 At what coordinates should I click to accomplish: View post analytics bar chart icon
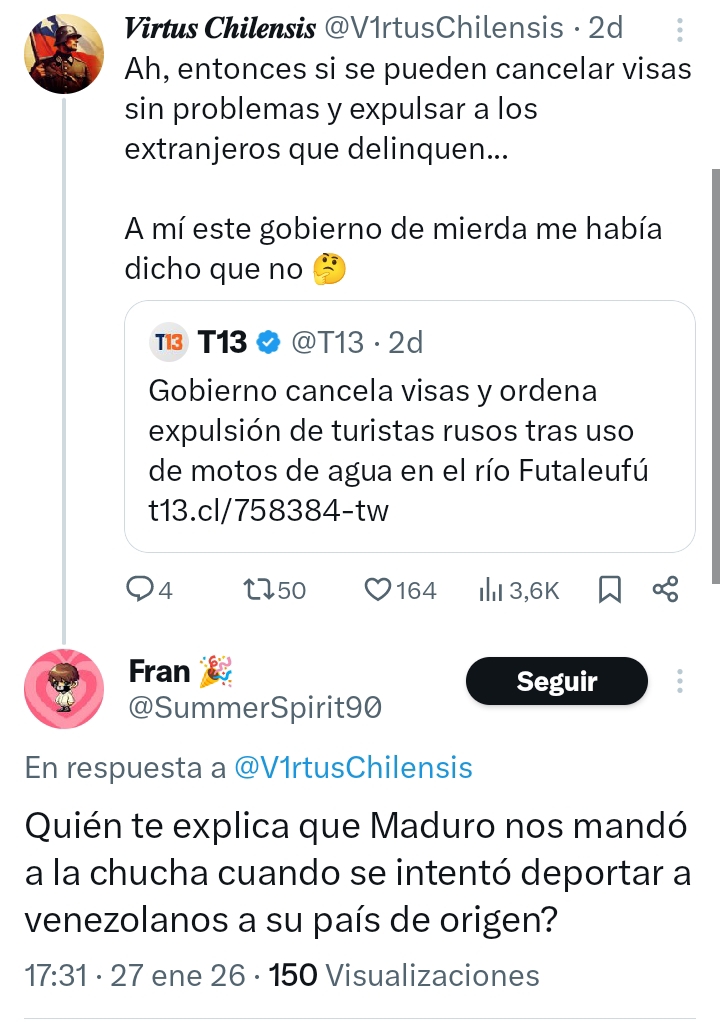(x=491, y=590)
